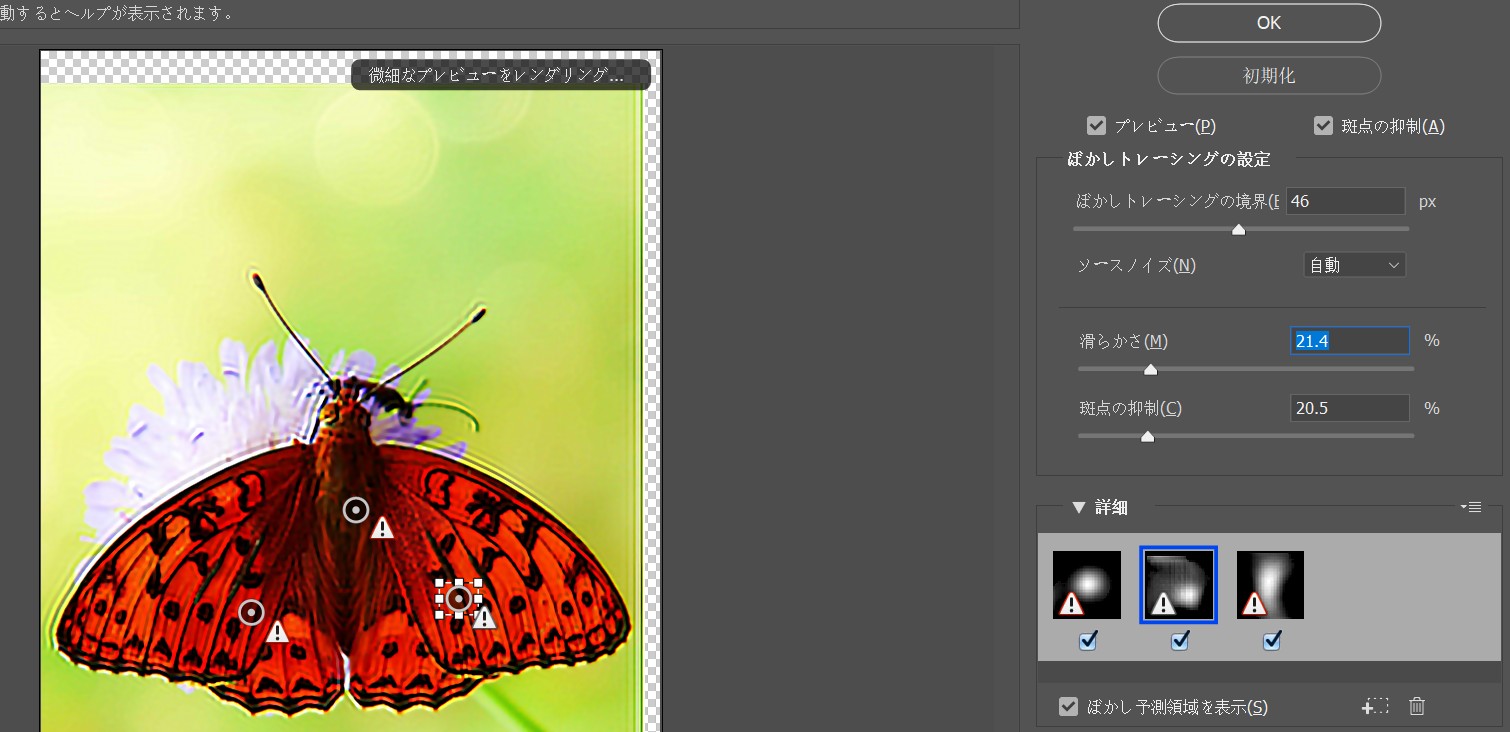Click the 初期化 reset button
The image size is (1510, 732).
point(1269,76)
